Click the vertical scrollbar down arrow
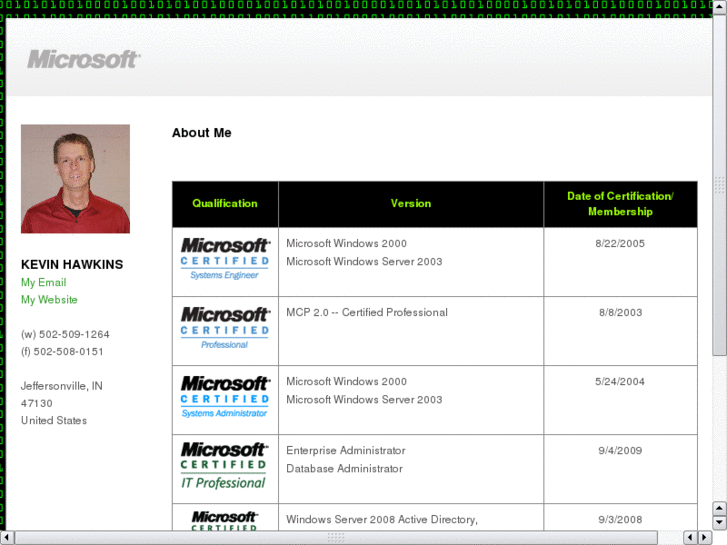 pos(719,523)
